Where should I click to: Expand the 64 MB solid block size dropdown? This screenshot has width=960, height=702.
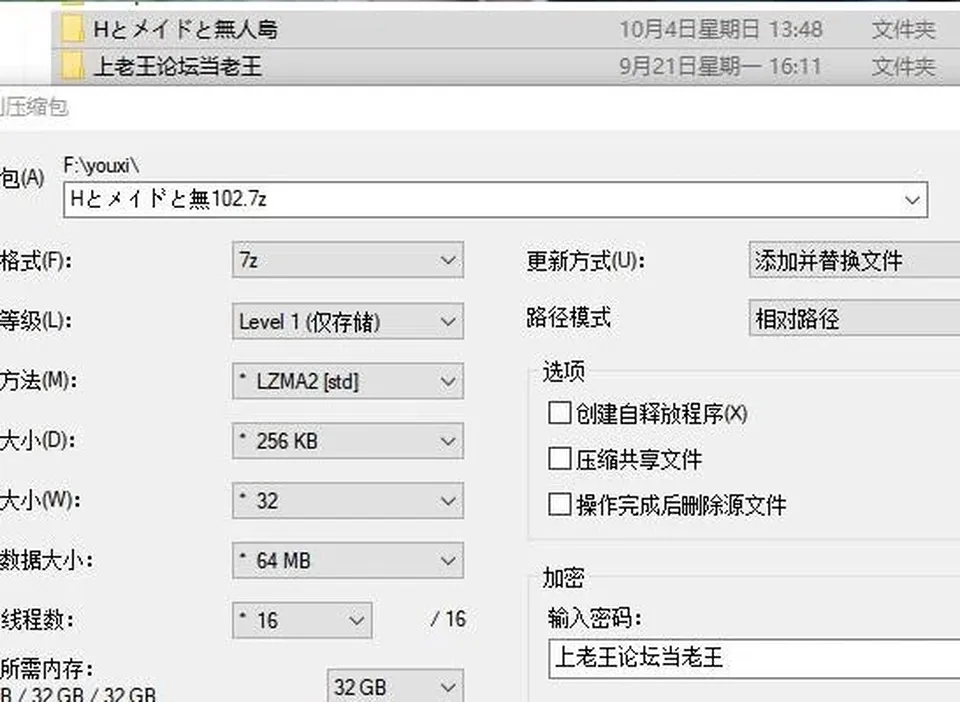[348, 560]
